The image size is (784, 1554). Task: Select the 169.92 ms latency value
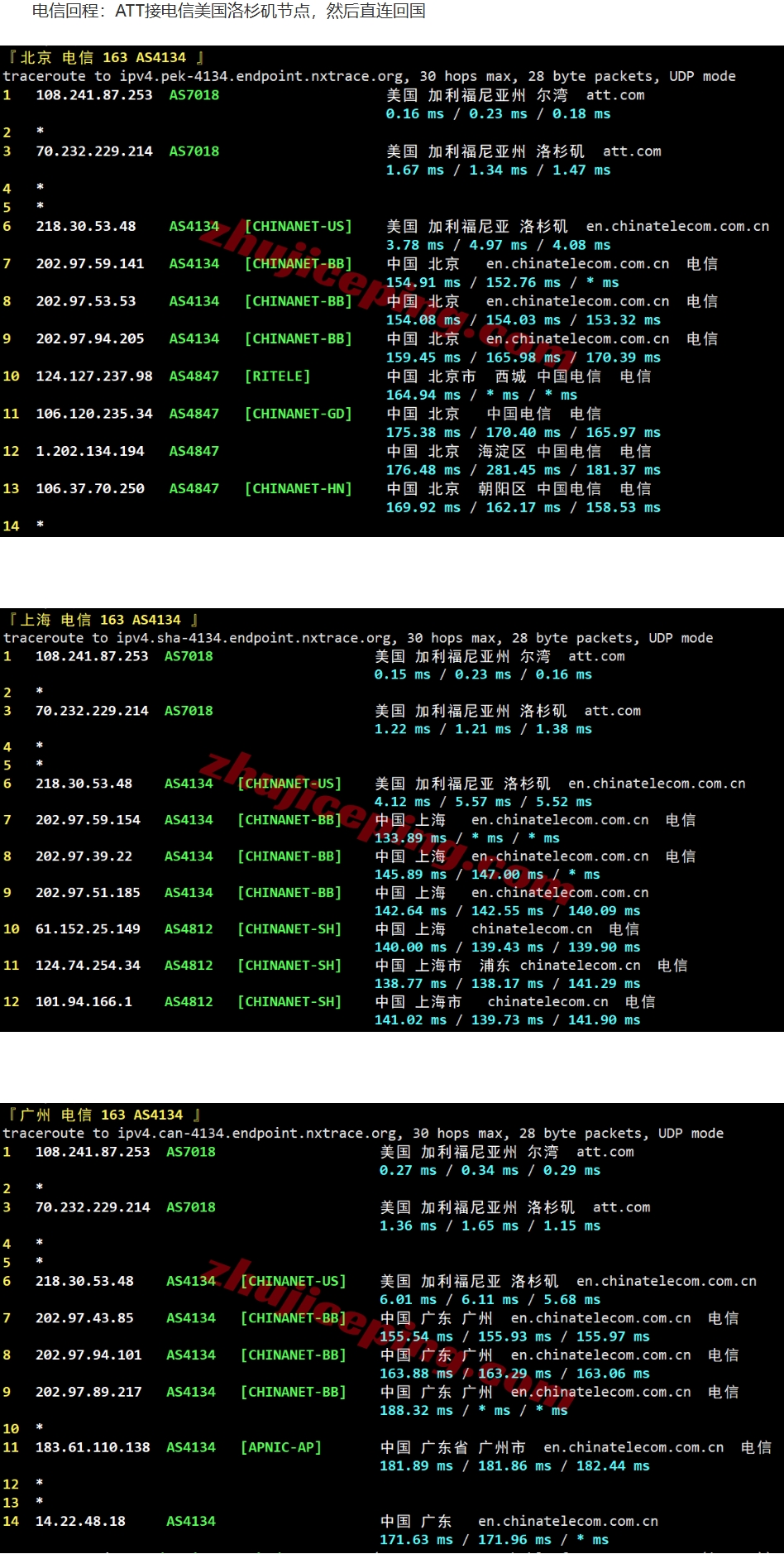click(423, 507)
